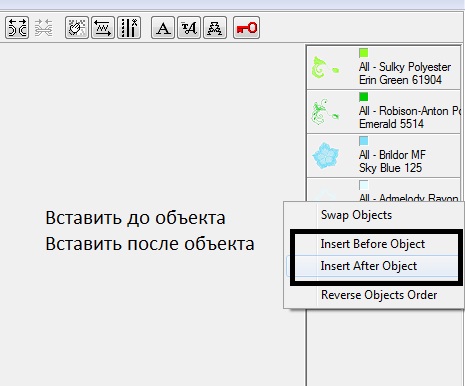
Task: Choose Swap Objects from the context menu
Action: (356, 215)
